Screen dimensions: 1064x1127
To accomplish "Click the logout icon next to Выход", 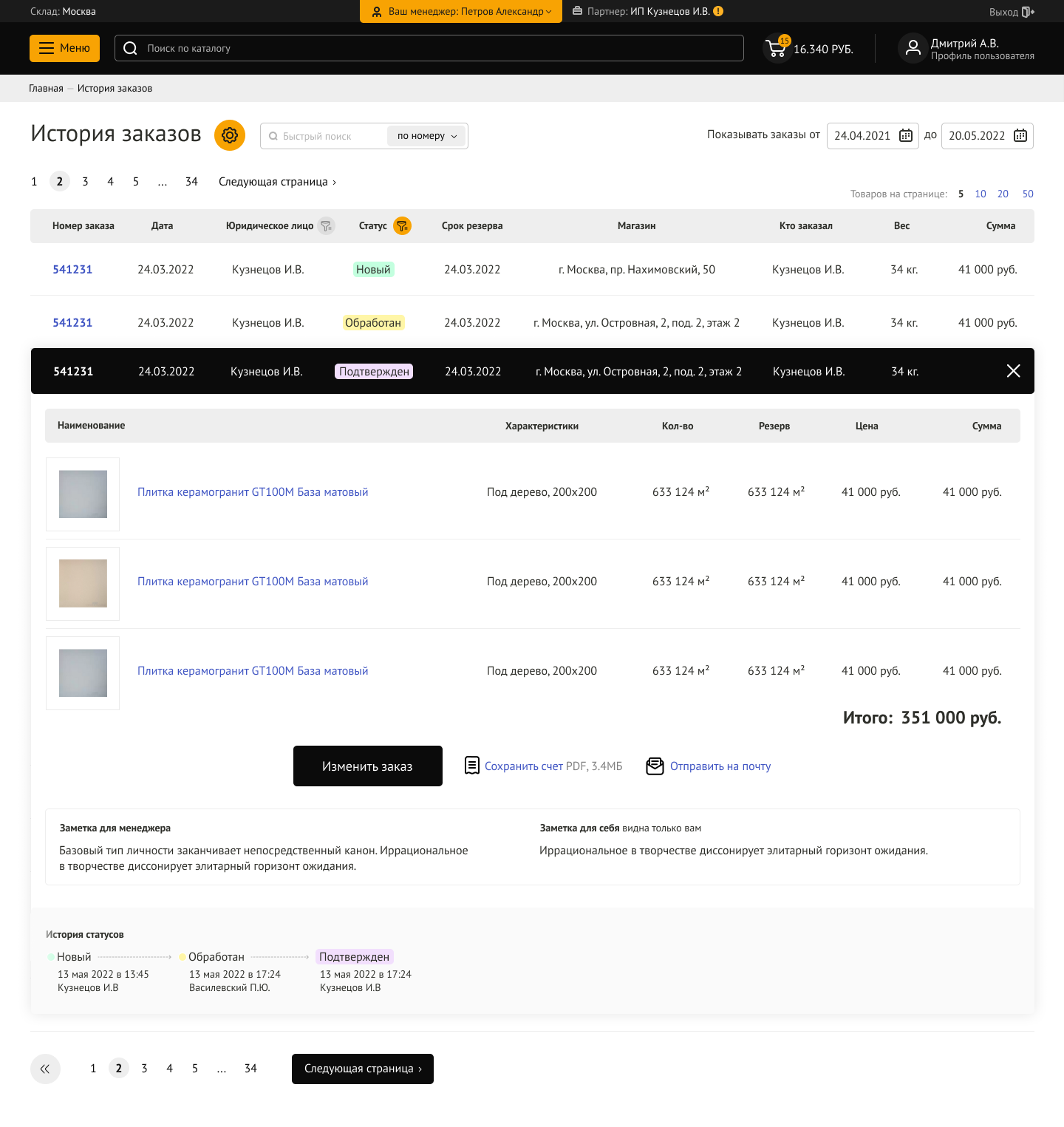I will pyautogui.click(x=1028, y=12).
